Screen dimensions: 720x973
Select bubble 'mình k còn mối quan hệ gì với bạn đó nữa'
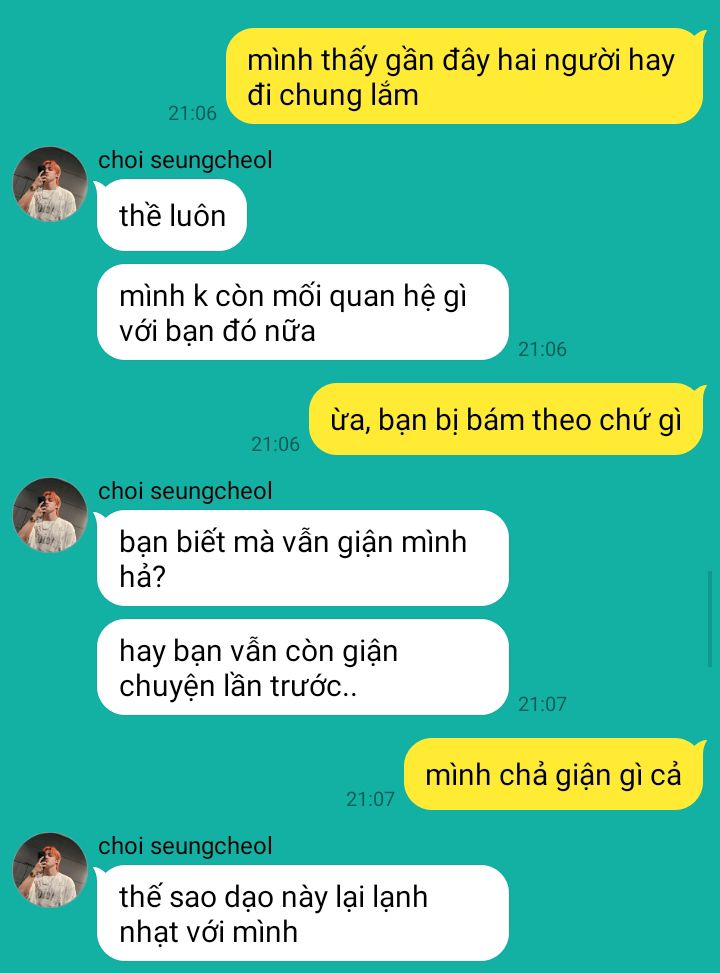pyautogui.click(x=302, y=312)
